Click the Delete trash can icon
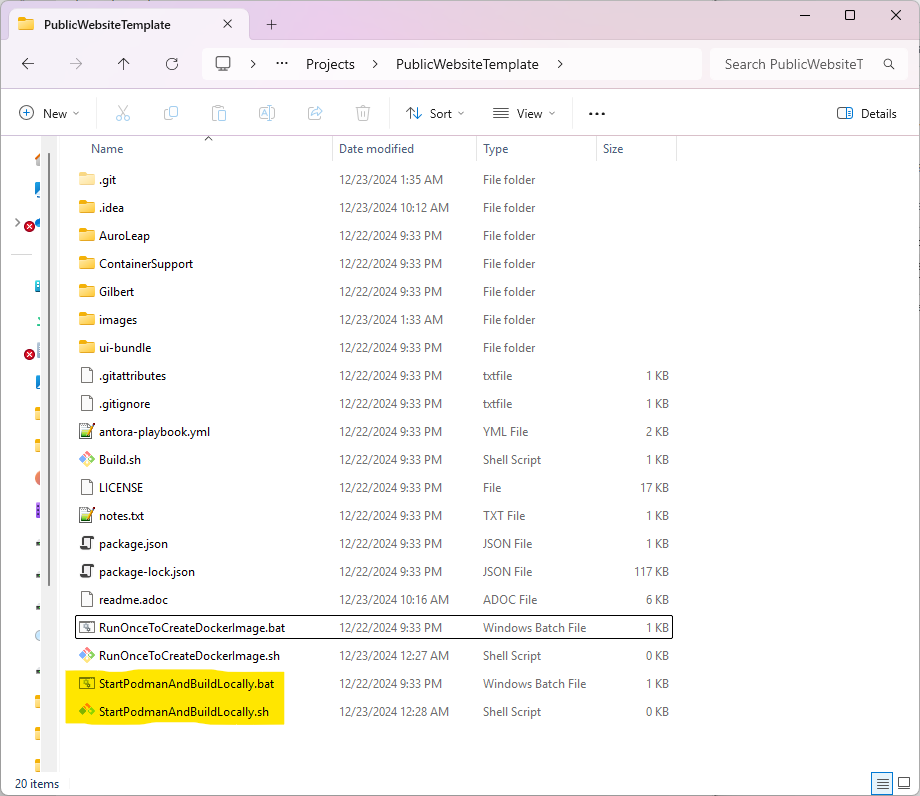Screen dimensions: 920x796 [363, 114]
